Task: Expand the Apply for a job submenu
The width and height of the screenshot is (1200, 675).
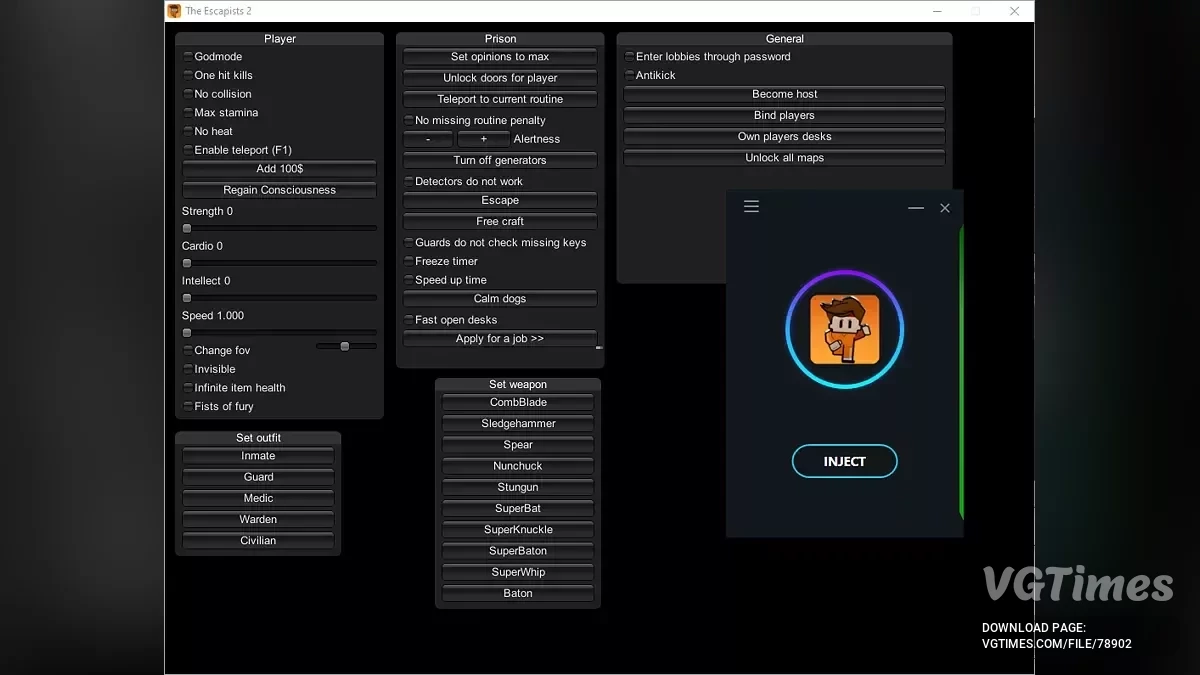Action: pyautogui.click(x=500, y=339)
